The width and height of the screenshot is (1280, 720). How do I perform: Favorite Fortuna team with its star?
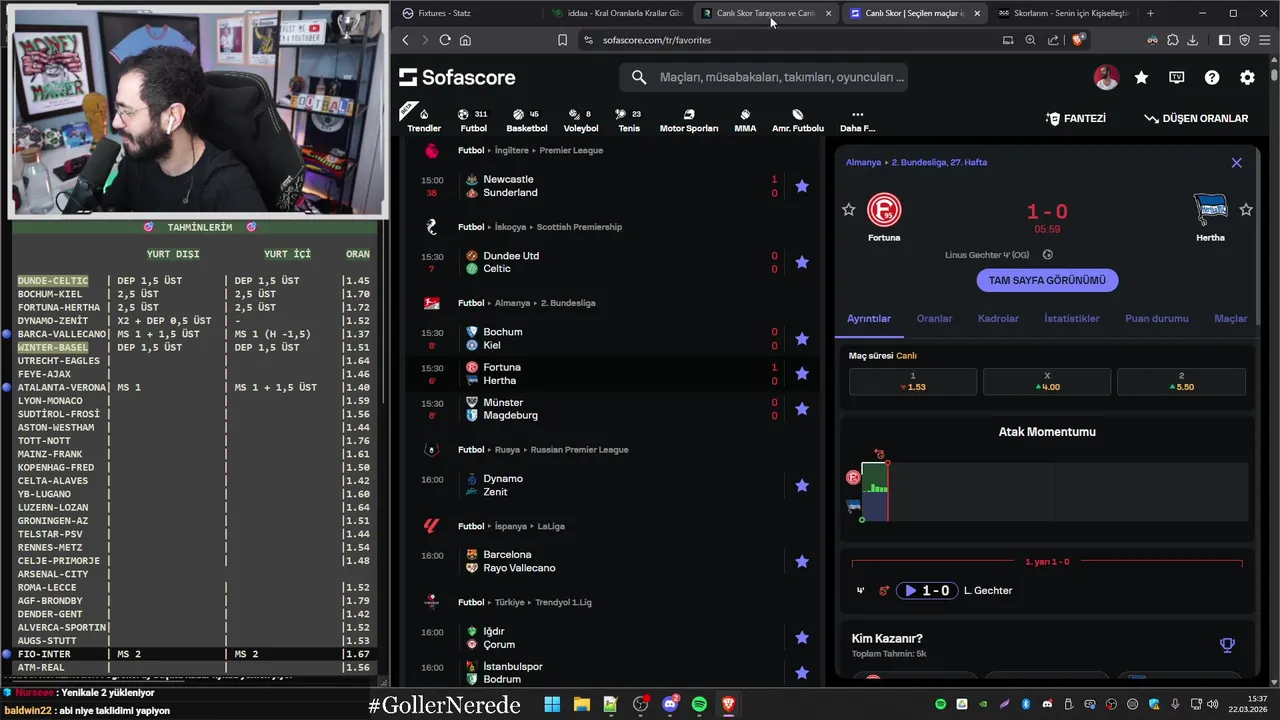[849, 209]
